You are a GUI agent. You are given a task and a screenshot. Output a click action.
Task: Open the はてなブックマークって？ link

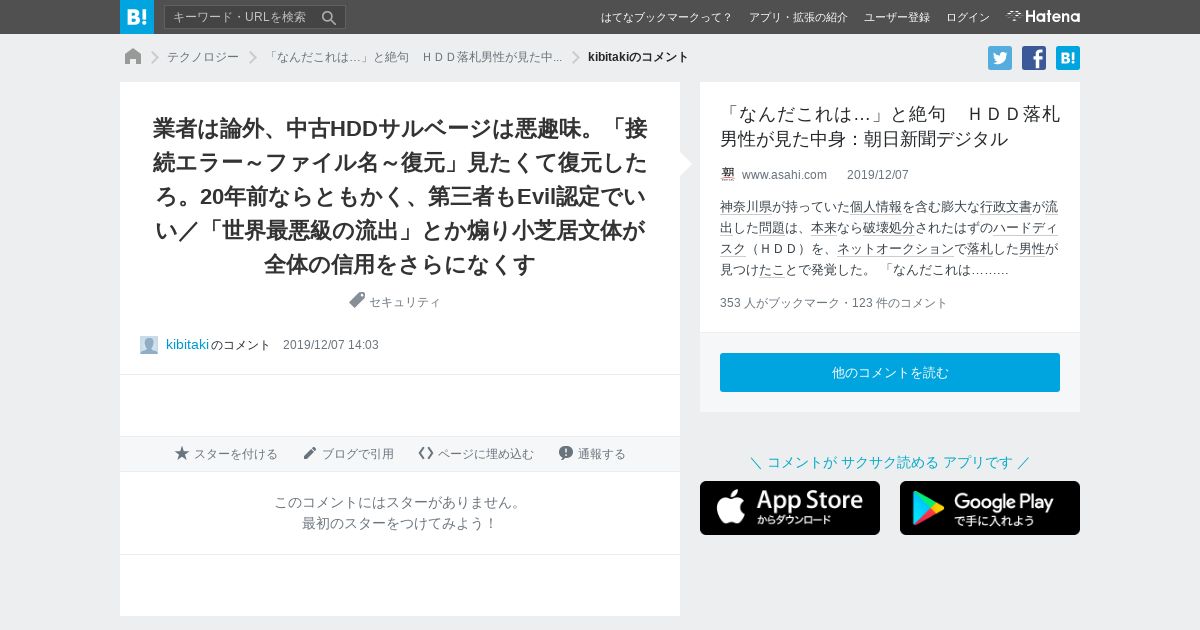point(666,17)
